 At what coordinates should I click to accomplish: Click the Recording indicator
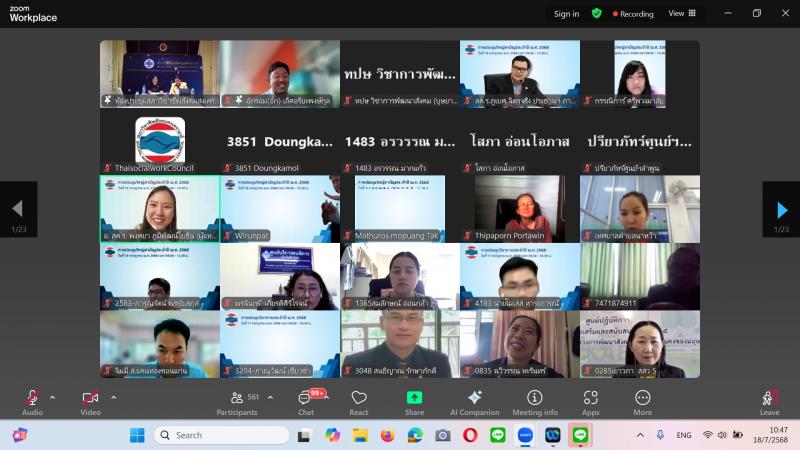pos(633,14)
